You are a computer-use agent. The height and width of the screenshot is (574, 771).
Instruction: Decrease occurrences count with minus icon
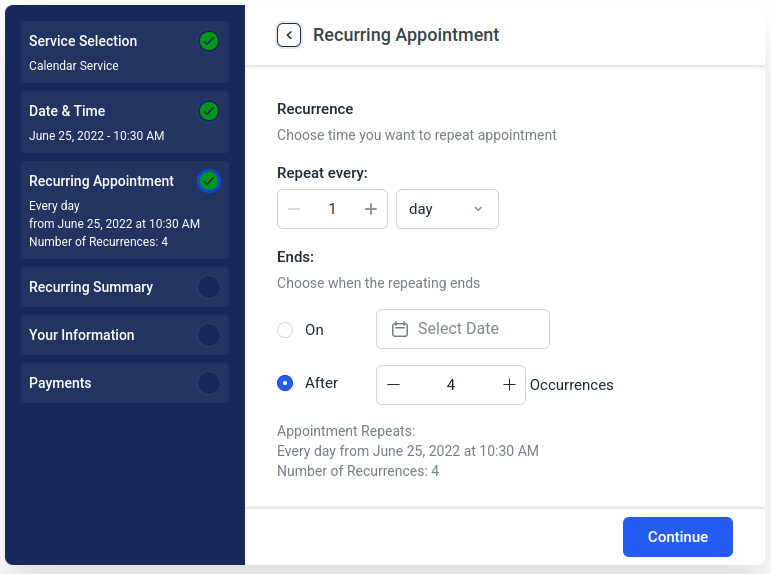click(x=393, y=385)
